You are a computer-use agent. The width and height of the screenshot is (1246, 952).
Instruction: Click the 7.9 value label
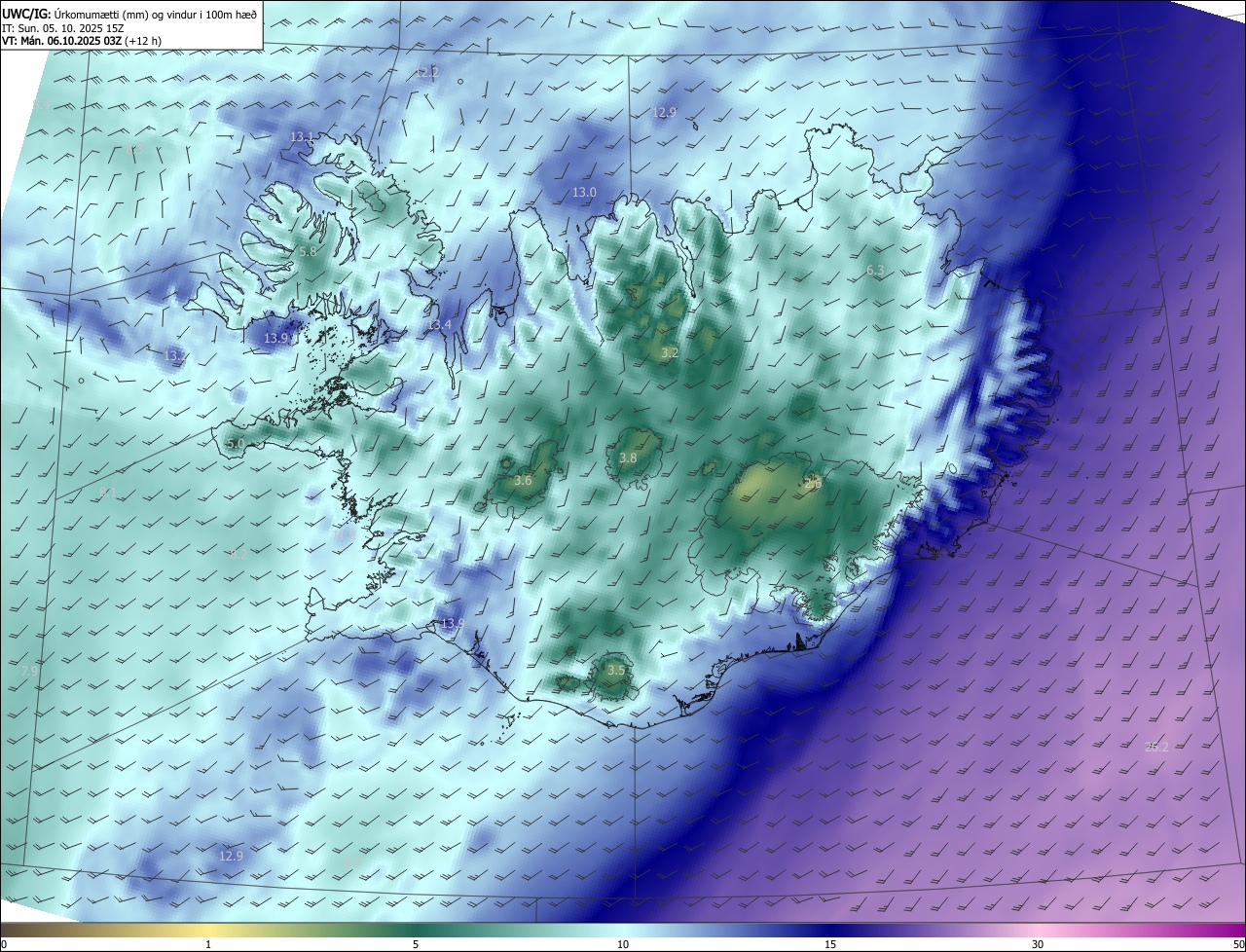[29, 672]
